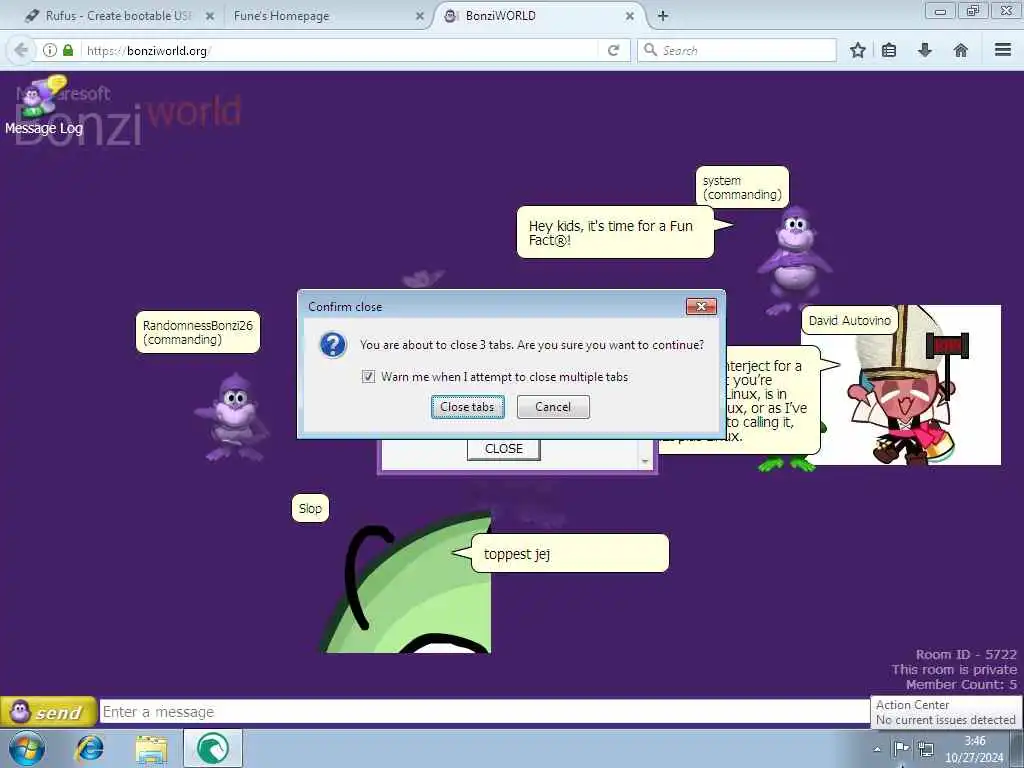Click the scroll-down arrow in the popup box
This screenshot has width=1024, height=768.
tap(645, 461)
